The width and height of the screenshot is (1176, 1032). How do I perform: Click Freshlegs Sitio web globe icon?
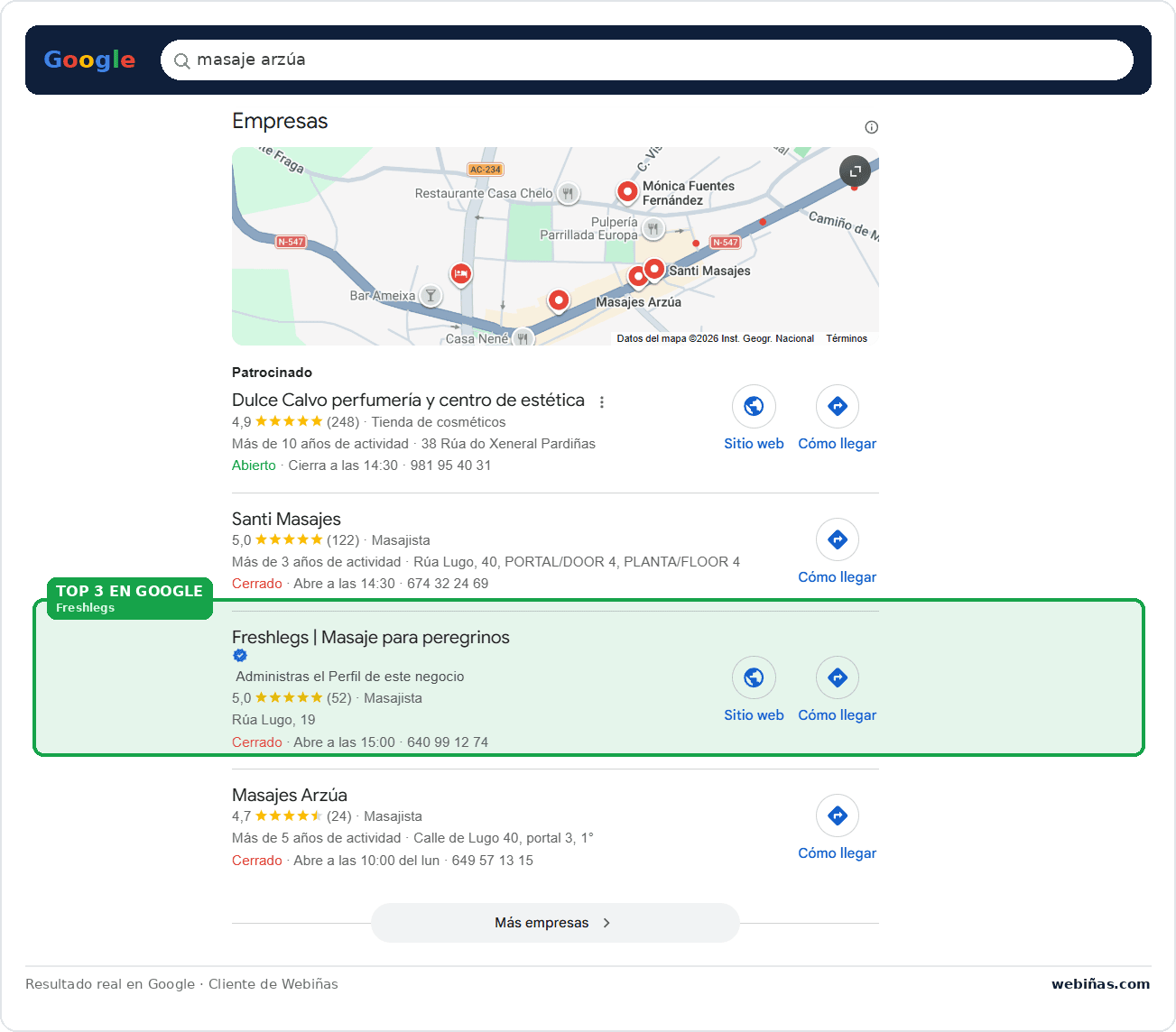pos(754,677)
